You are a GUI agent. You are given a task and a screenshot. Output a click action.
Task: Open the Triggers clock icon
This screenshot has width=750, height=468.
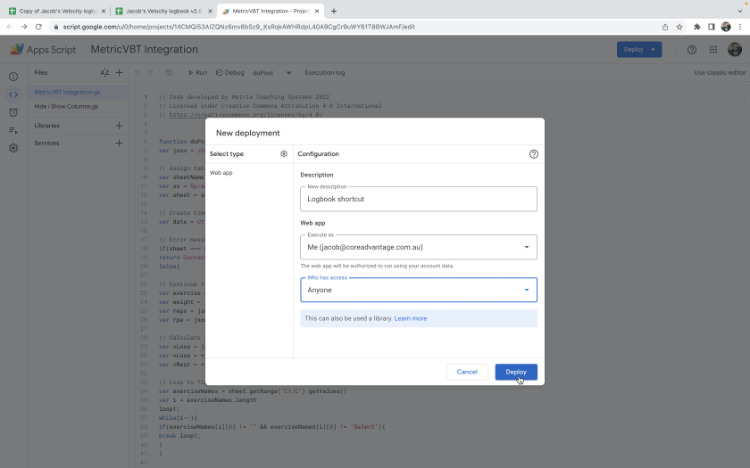(13, 112)
